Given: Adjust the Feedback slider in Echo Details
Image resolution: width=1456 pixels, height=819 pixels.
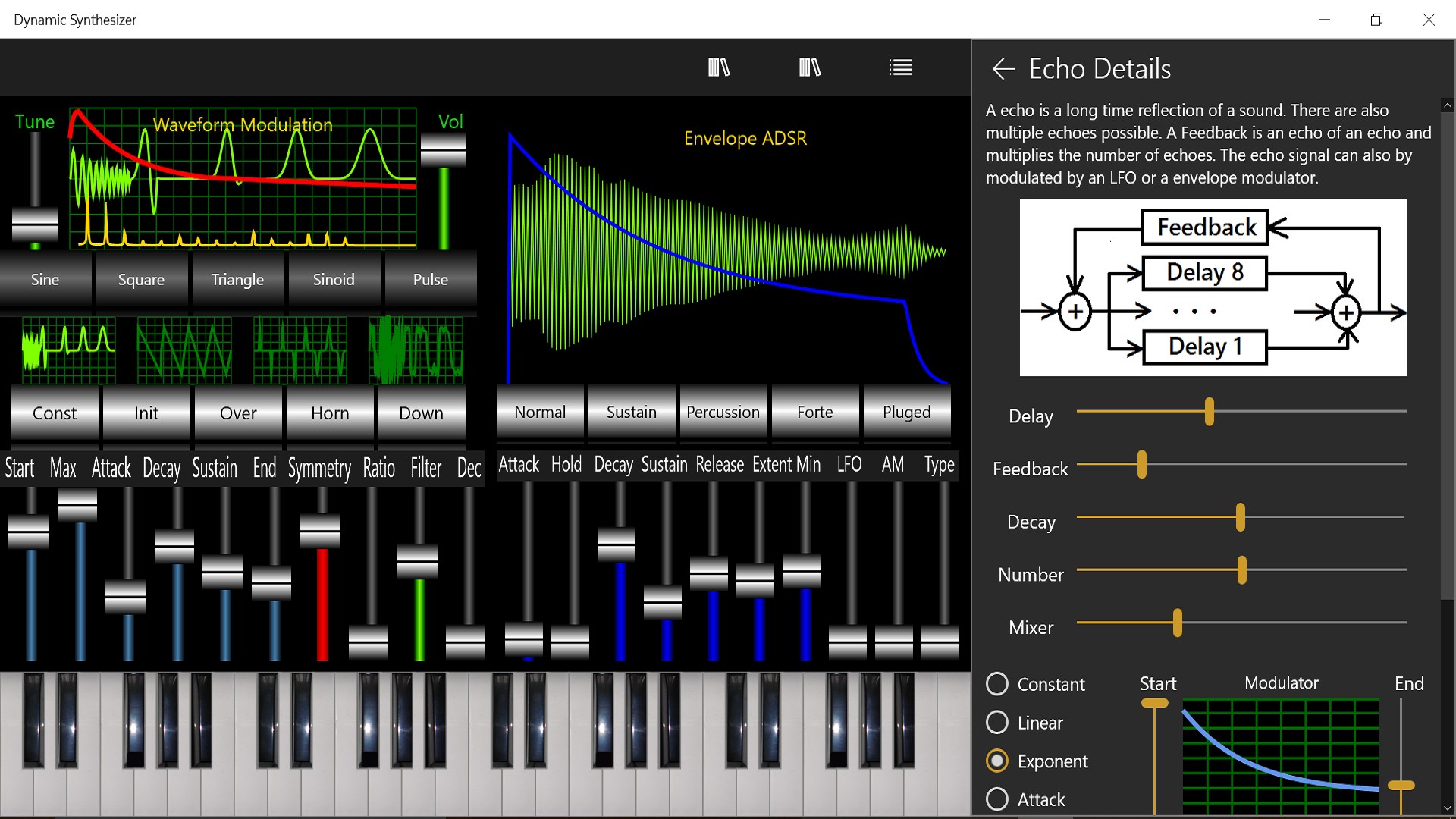Looking at the screenshot, I should [1141, 464].
